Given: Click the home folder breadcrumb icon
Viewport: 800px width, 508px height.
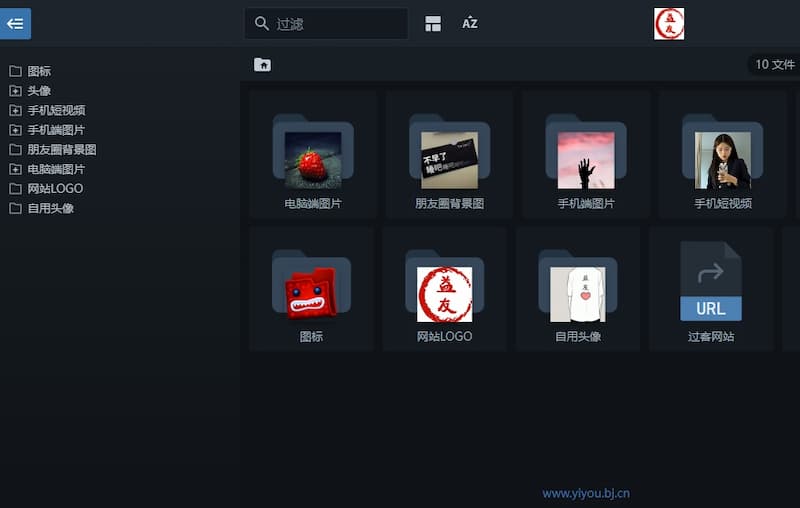Looking at the screenshot, I should point(262,65).
